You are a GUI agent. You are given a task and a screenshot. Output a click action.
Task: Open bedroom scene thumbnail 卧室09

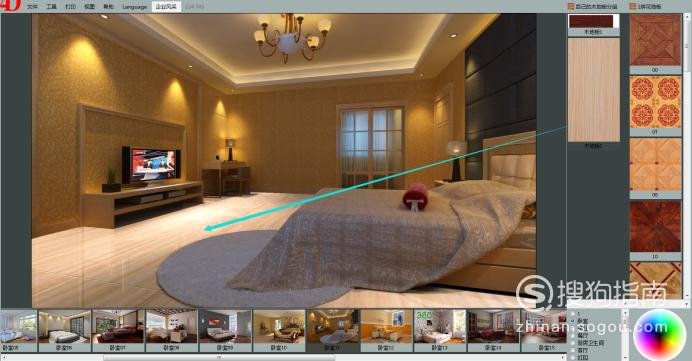coord(225,330)
